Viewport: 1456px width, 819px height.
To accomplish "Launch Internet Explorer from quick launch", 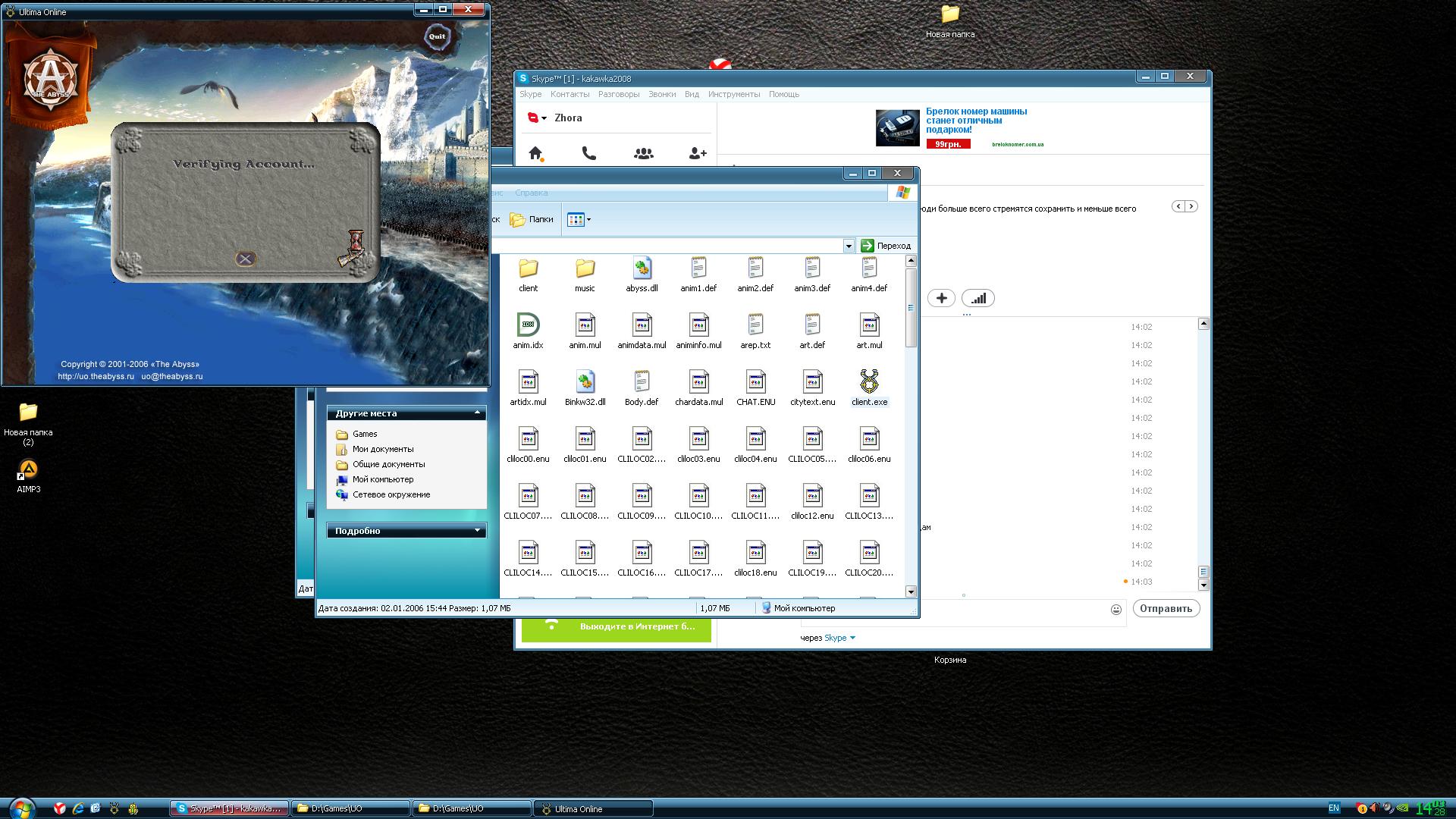I will tap(77, 808).
